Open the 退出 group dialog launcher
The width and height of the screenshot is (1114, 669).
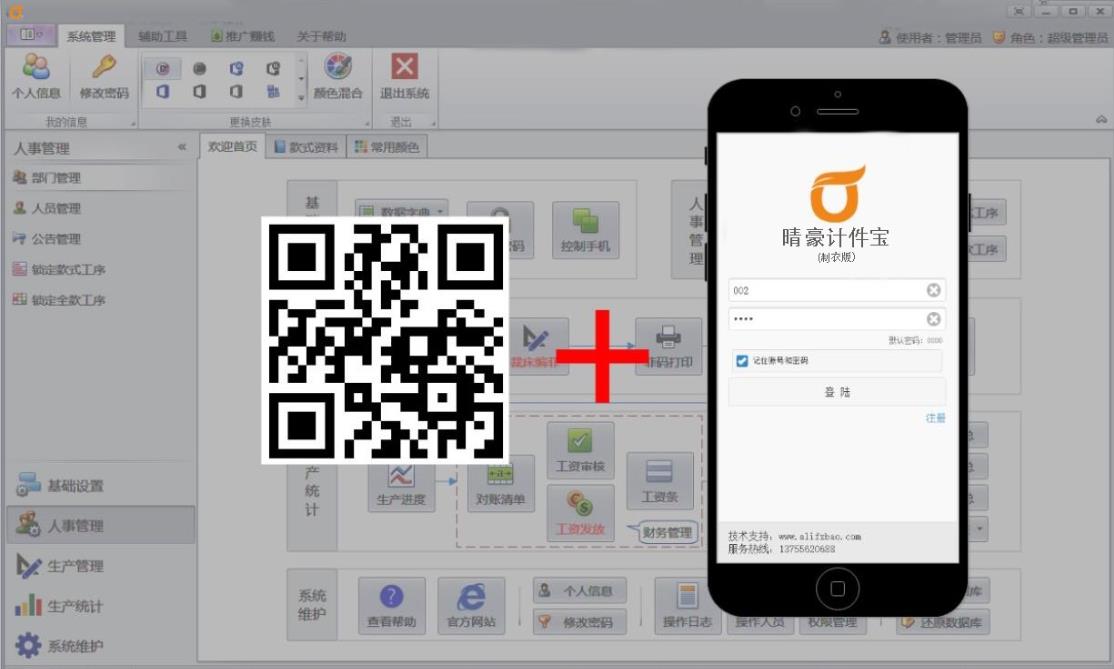pyautogui.click(x=433, y=123)
